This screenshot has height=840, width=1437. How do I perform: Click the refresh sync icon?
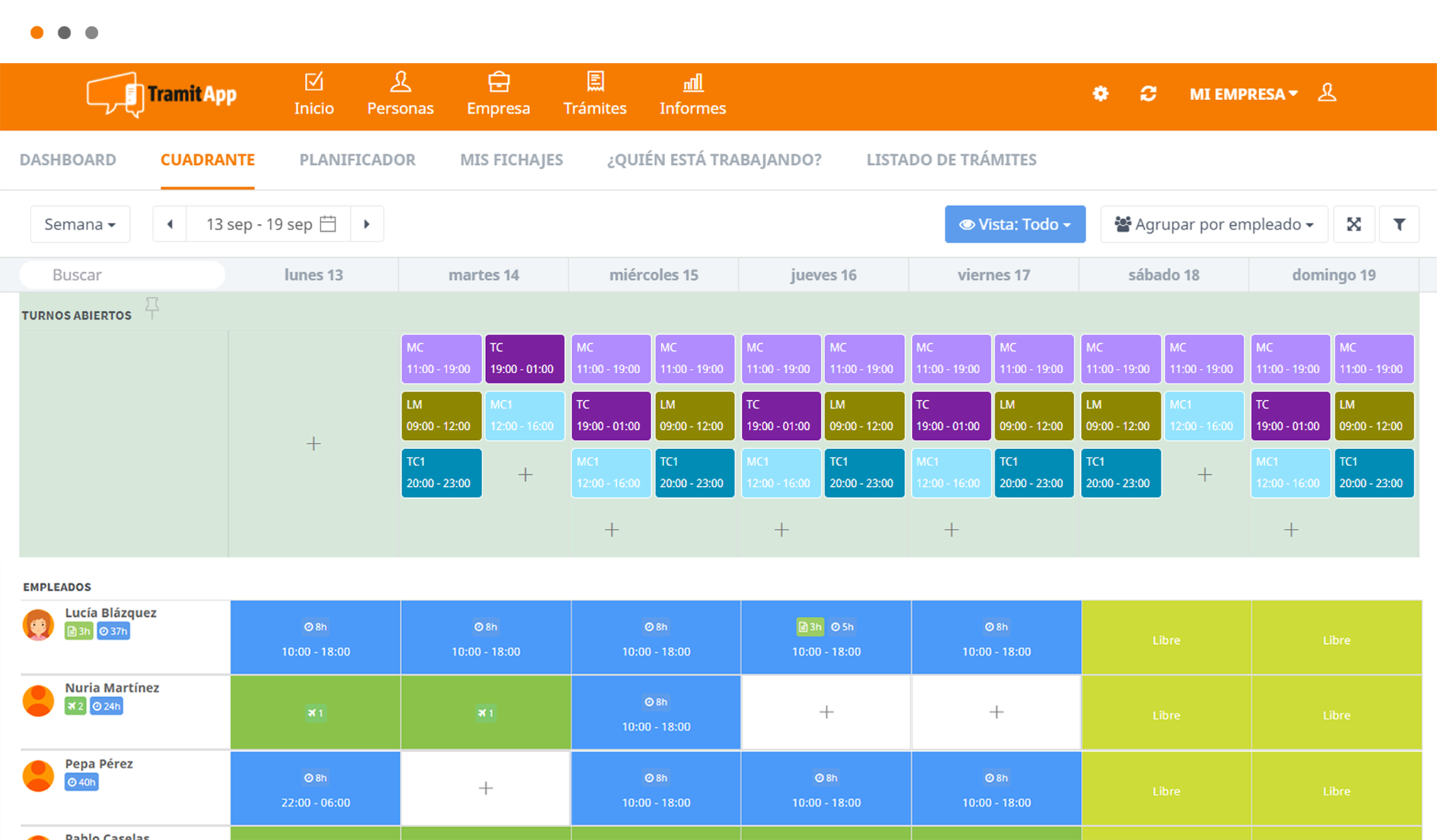pyautogui.click(x=1148, y=94)
